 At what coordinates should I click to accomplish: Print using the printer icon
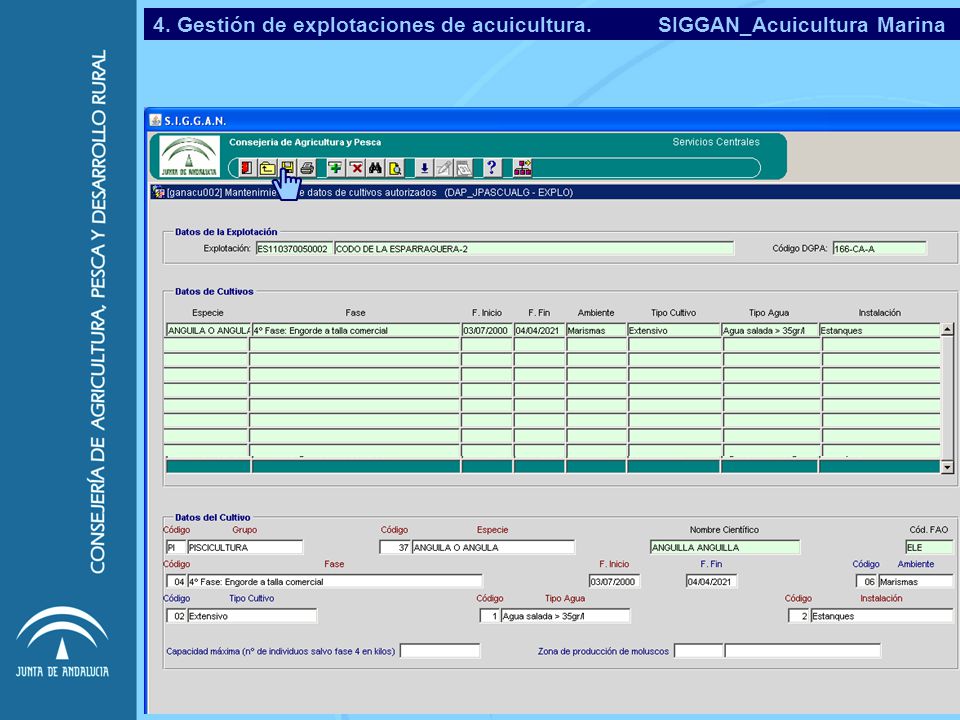307,168
